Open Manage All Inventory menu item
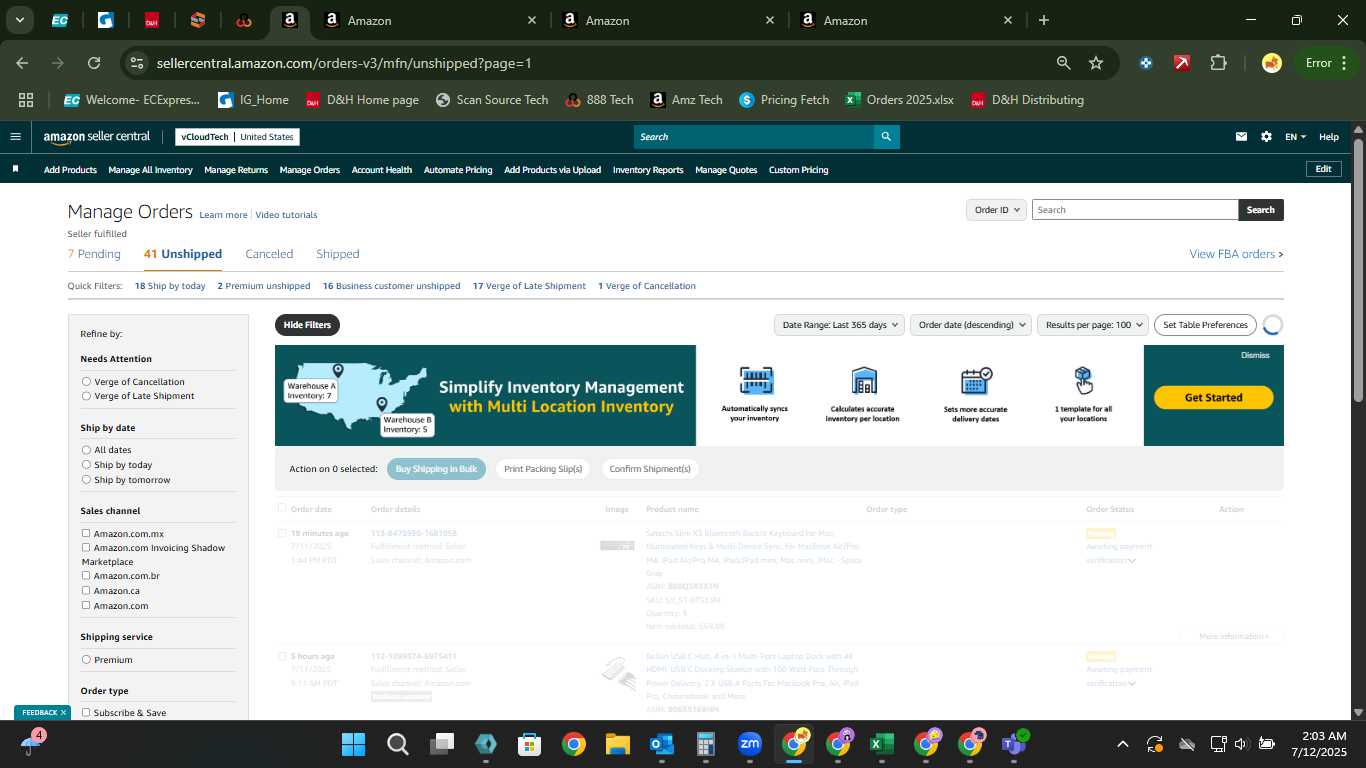This screenshot has width=1366, height=768. coord(150,170)
